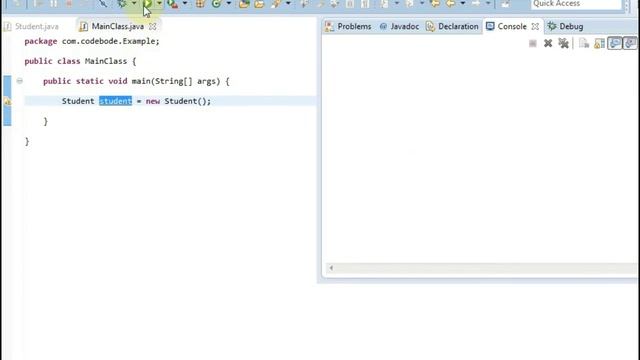640x360 pixels.
Task: Close the MainClass.java tab
Action: 153,27
